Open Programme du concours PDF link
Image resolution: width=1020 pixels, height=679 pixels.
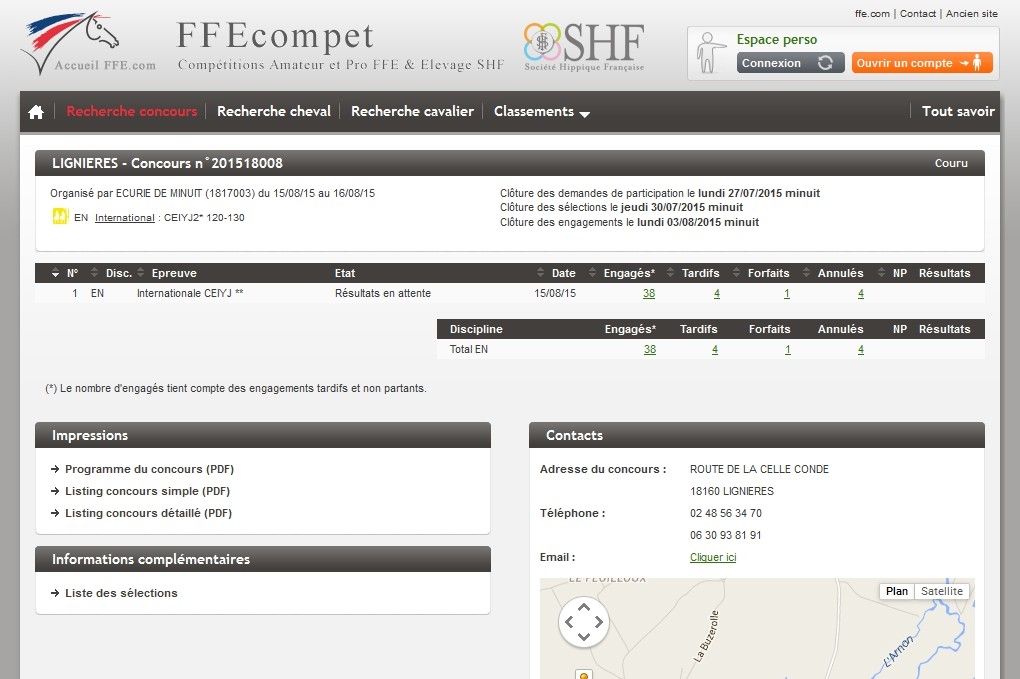coord(149,469)
